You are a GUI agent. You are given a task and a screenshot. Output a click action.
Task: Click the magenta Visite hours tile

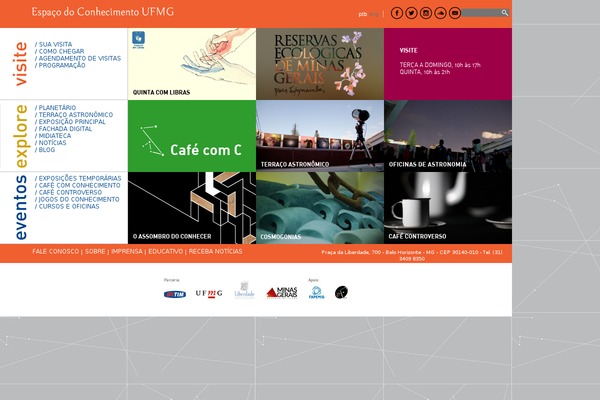click(448, 64)
